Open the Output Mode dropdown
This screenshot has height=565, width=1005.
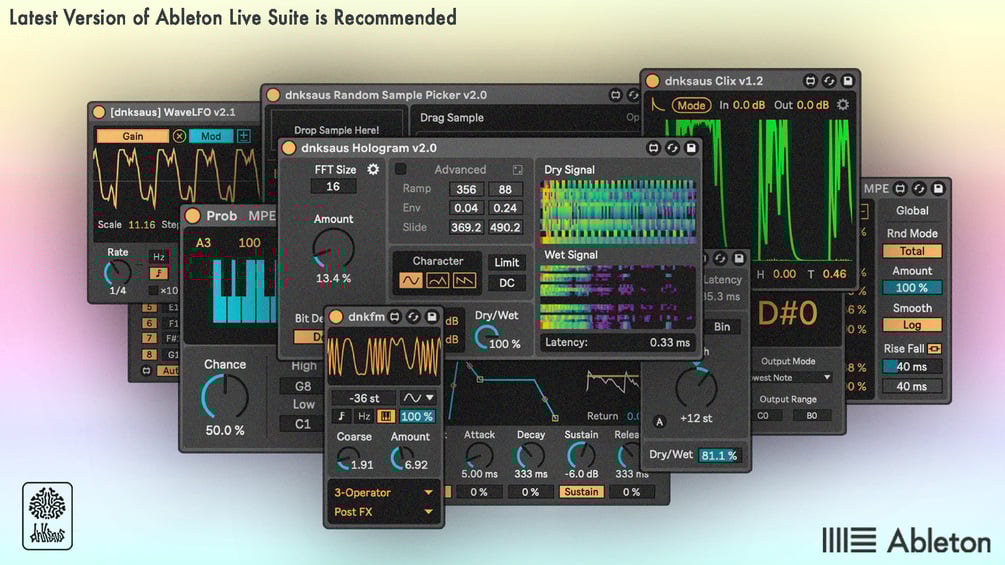point(792,378)
